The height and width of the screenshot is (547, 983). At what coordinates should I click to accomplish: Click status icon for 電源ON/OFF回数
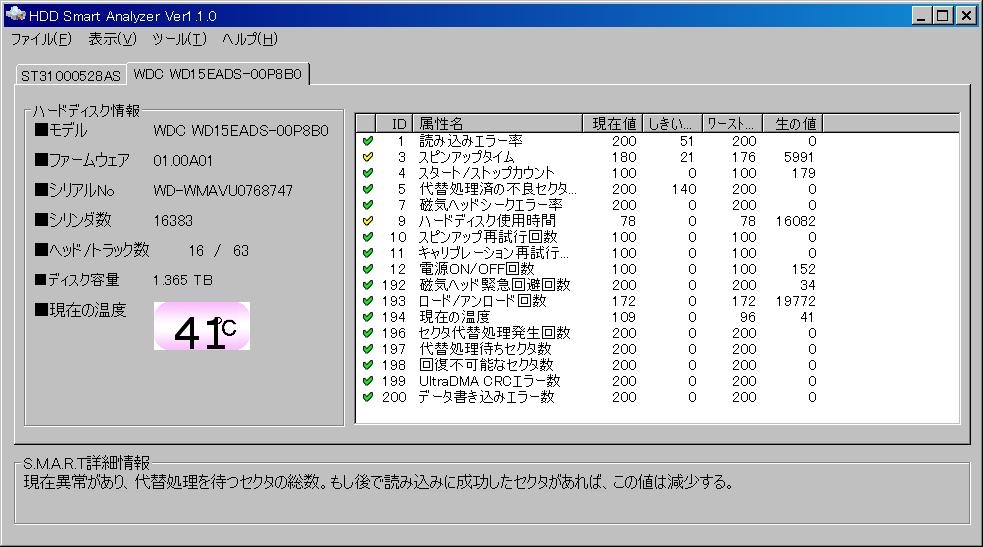click(368, 269)
